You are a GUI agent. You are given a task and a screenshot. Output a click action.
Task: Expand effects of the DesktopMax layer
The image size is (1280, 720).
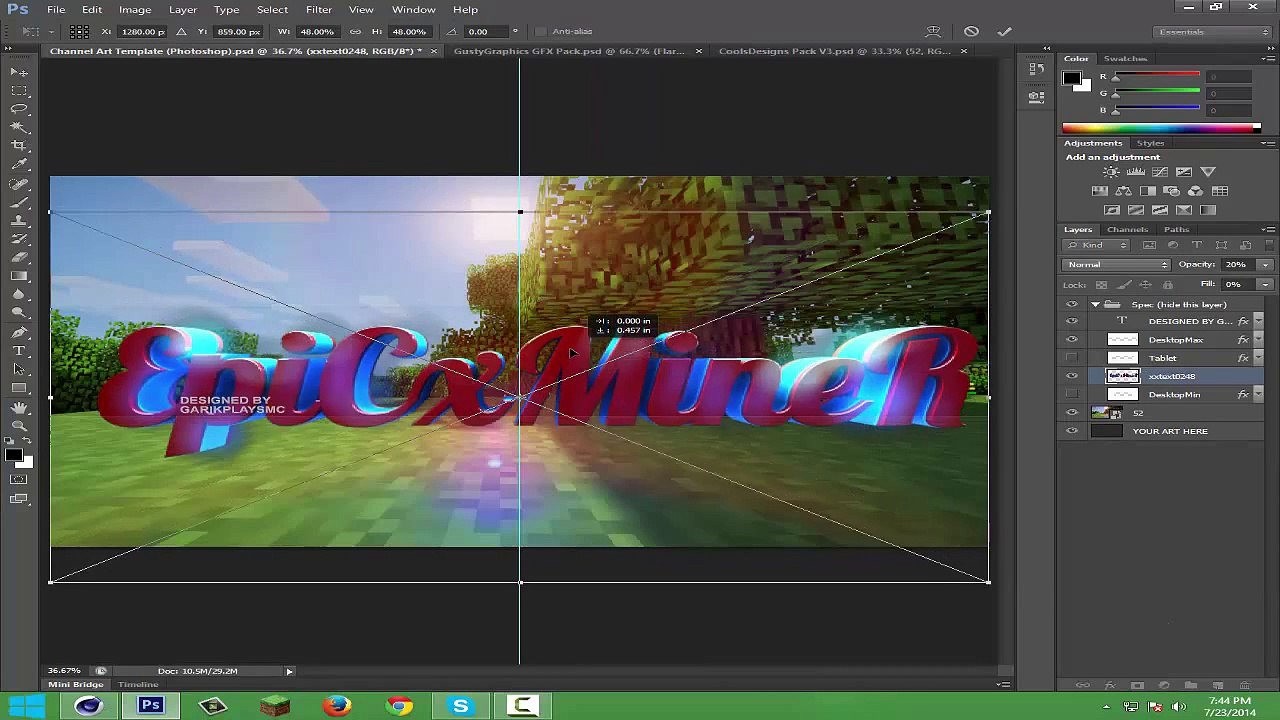[1258, 340]
